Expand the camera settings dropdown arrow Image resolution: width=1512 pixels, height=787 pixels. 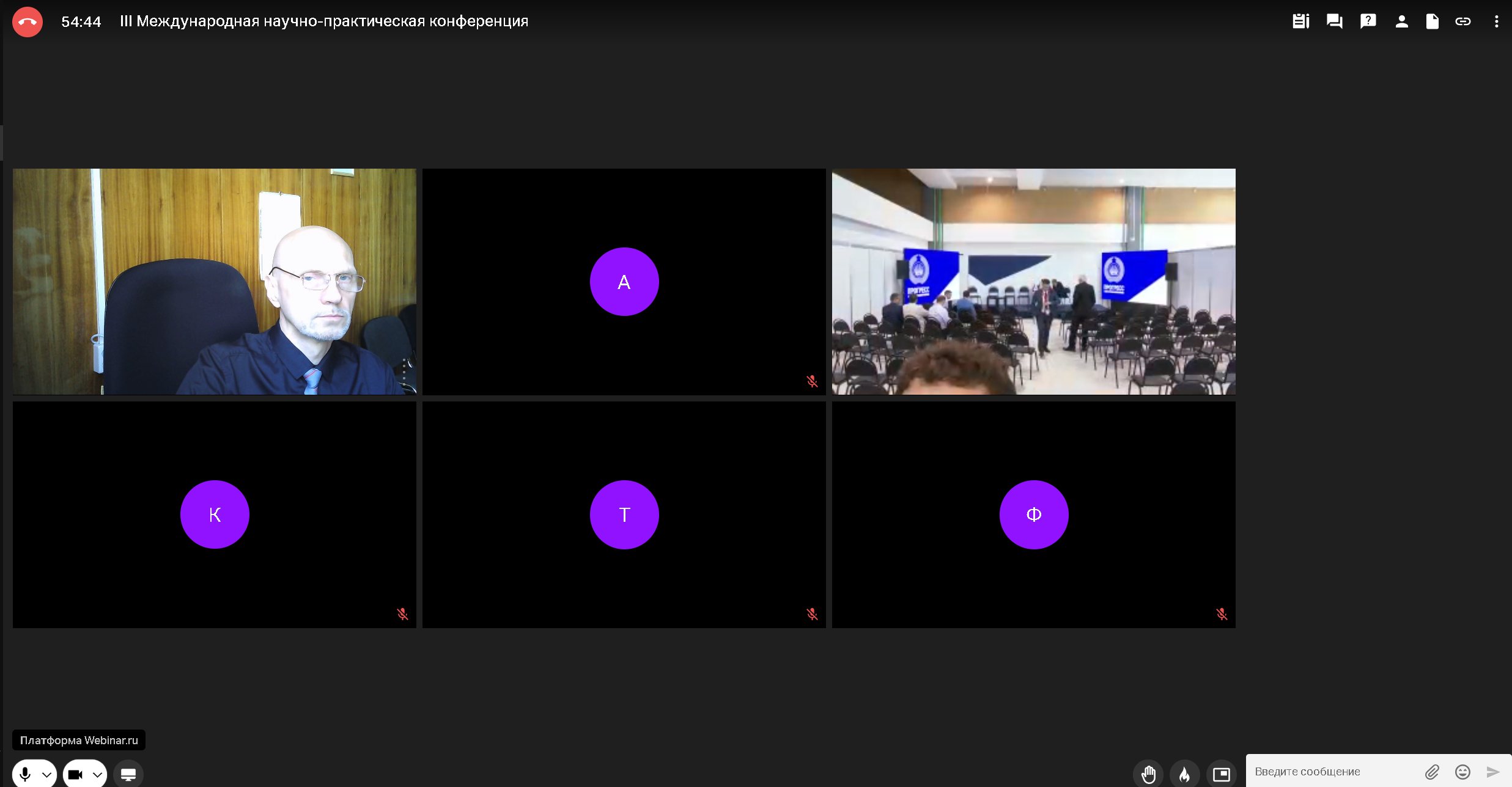[97, 775]
